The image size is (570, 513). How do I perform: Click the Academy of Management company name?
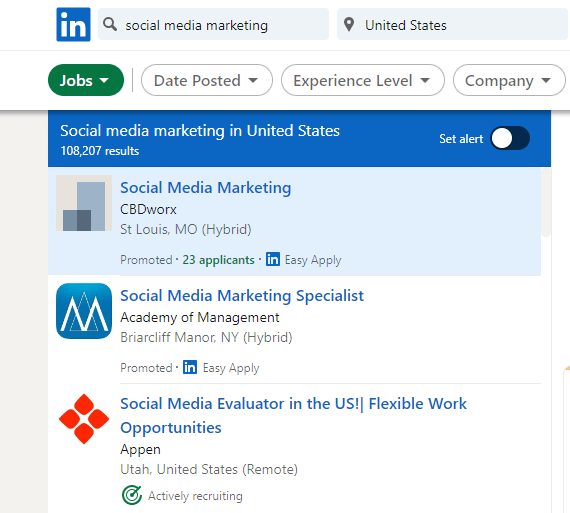[x=200, y=317]
